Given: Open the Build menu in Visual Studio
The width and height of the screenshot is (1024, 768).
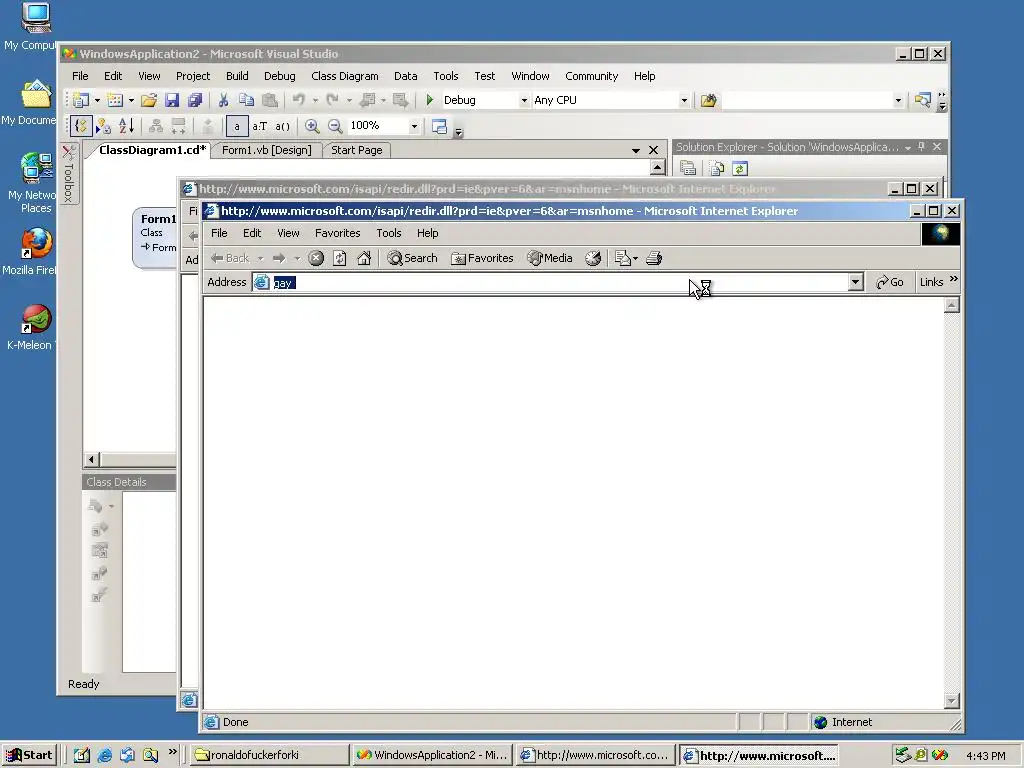Looking at the screenshot, I should [x=237, y=76].
